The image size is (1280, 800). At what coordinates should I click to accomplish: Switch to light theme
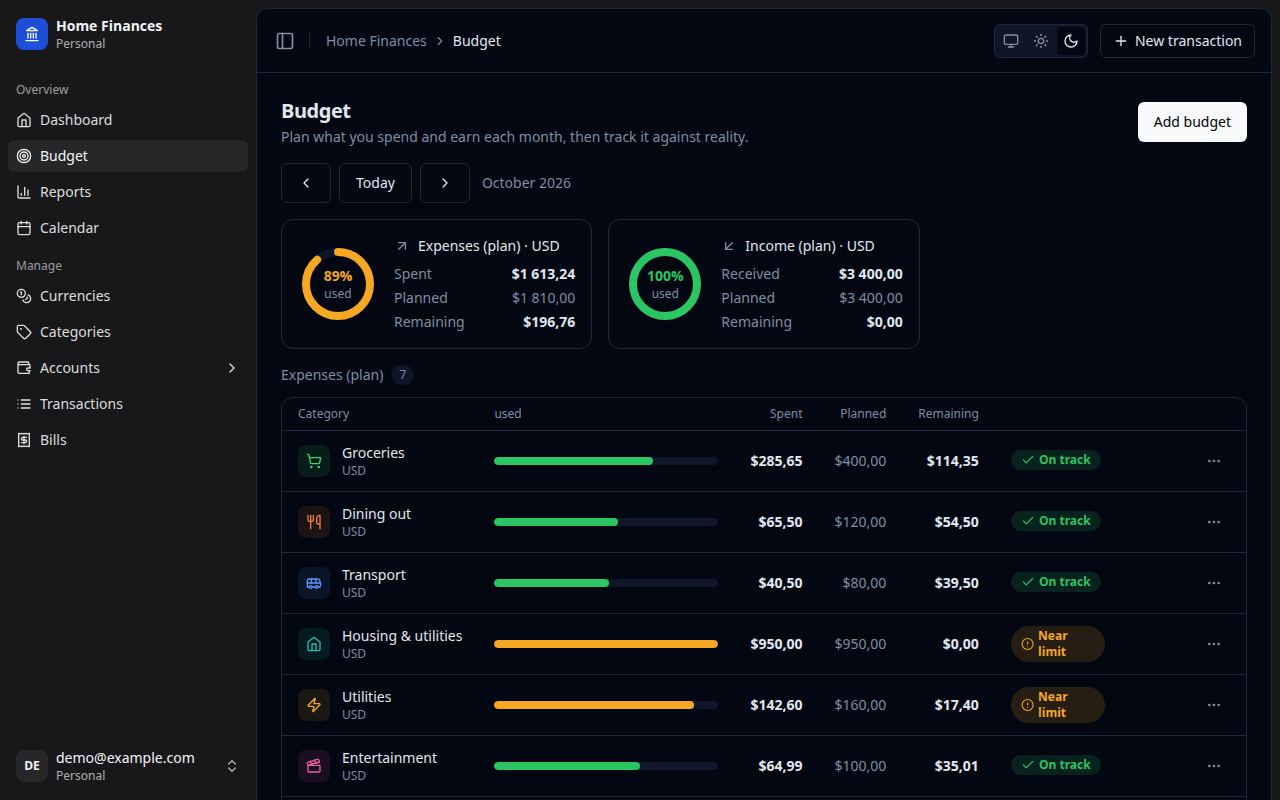click(x=1041, y=41)
